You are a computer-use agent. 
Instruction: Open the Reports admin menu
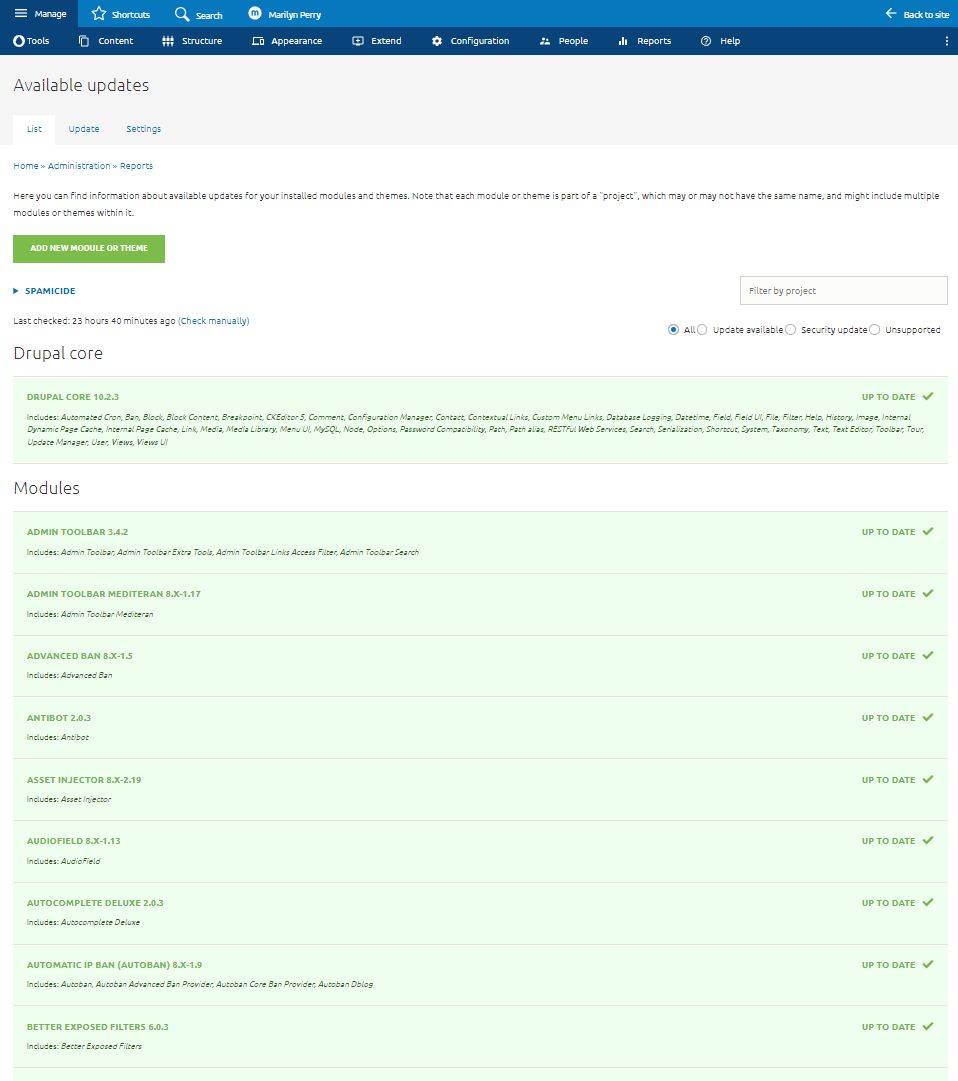[645, 41]
